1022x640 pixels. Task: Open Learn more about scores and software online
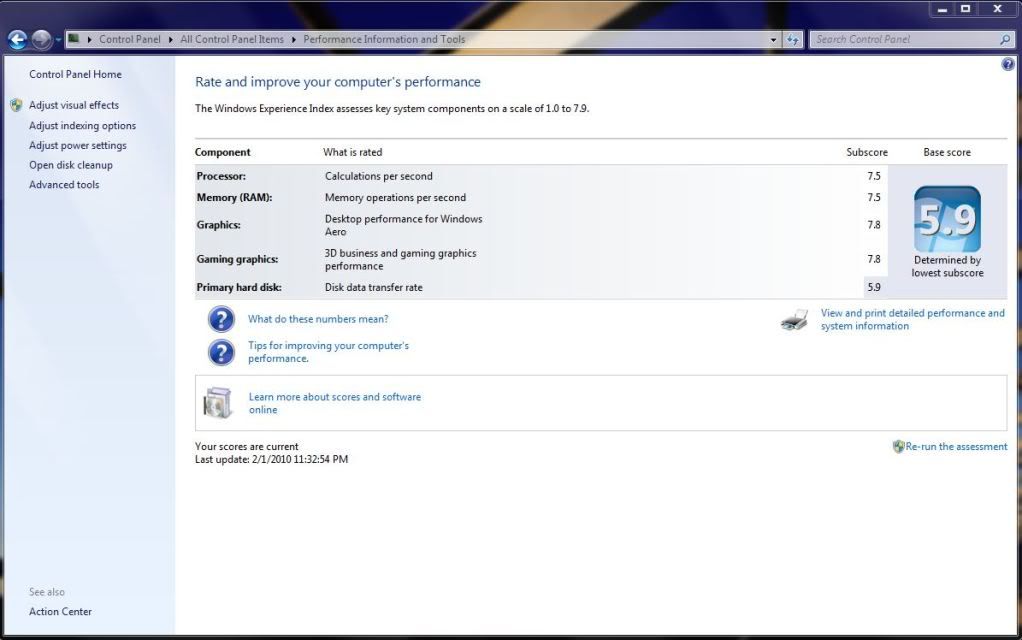[334, 403]
